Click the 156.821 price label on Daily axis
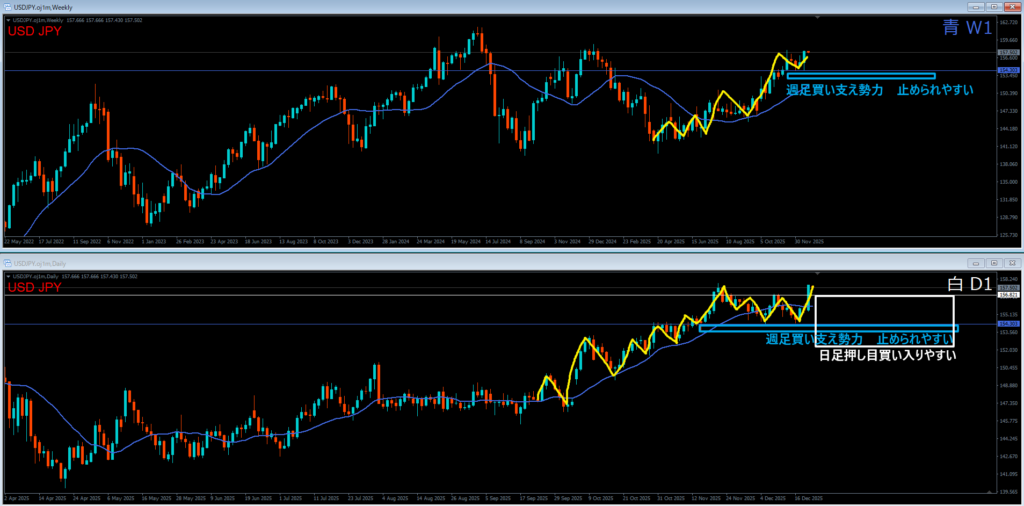Screen dimensions: 1024x506 click(x=1008, y=296)
